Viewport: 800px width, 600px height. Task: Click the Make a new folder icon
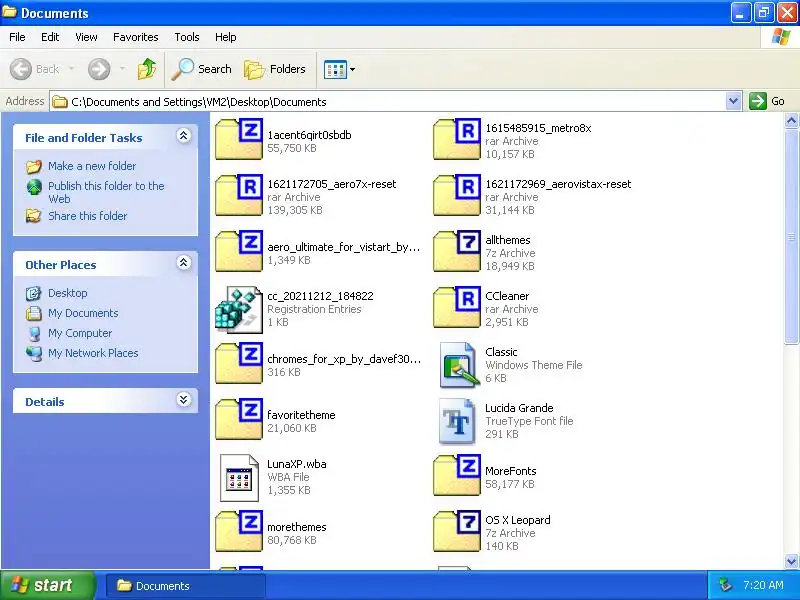(x=34, y=166)
